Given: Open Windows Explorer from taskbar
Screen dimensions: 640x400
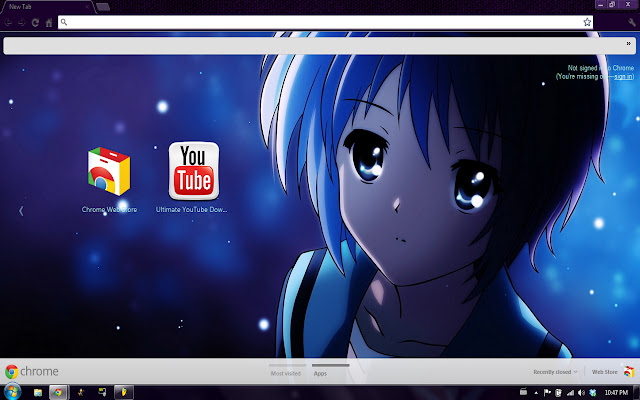Looking at the screenshot, I should 38,393.
